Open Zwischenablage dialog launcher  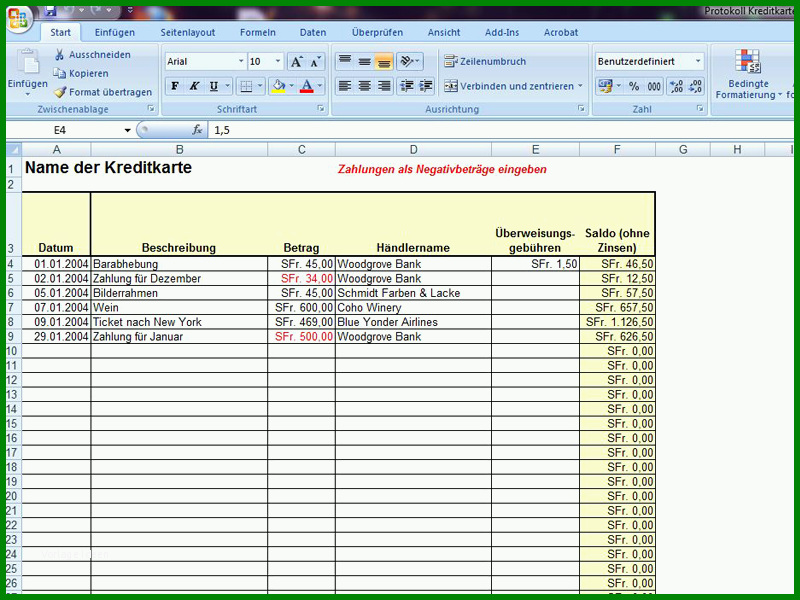coord(151,108)
